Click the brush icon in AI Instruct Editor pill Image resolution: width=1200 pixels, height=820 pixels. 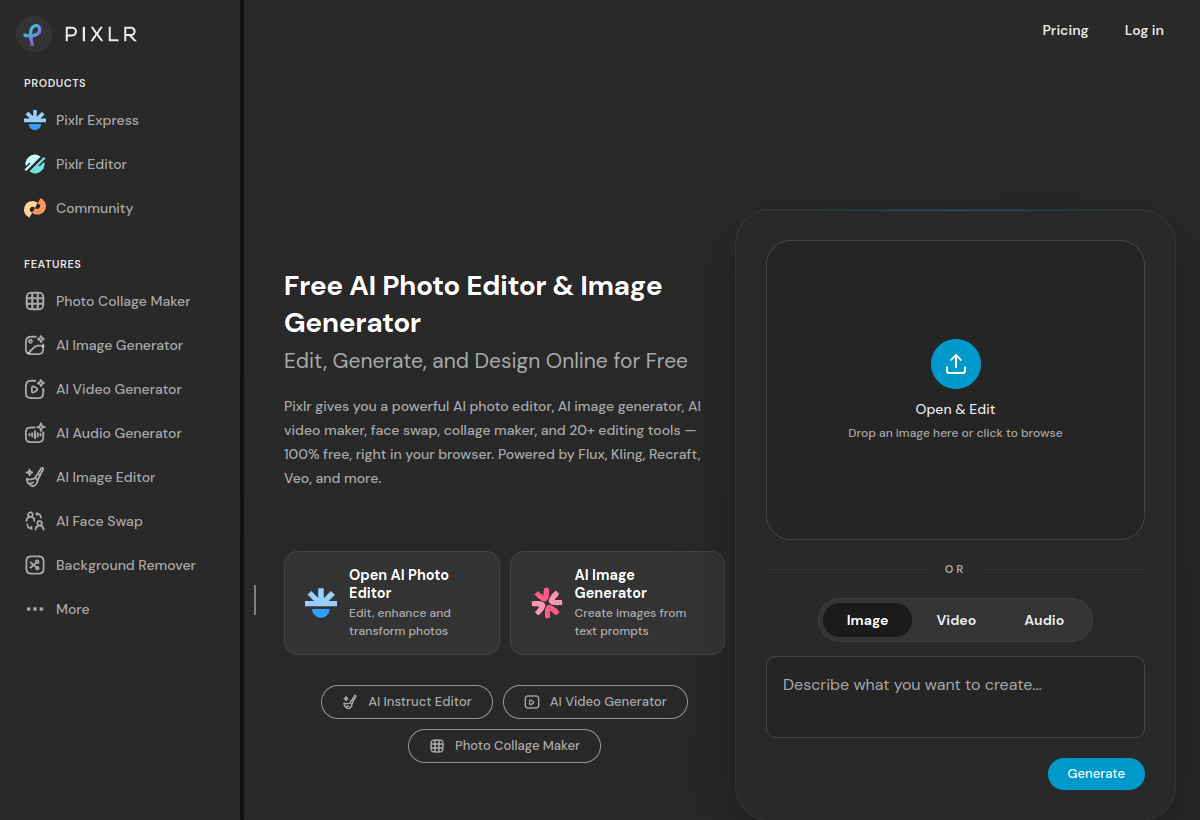point(350,702)
